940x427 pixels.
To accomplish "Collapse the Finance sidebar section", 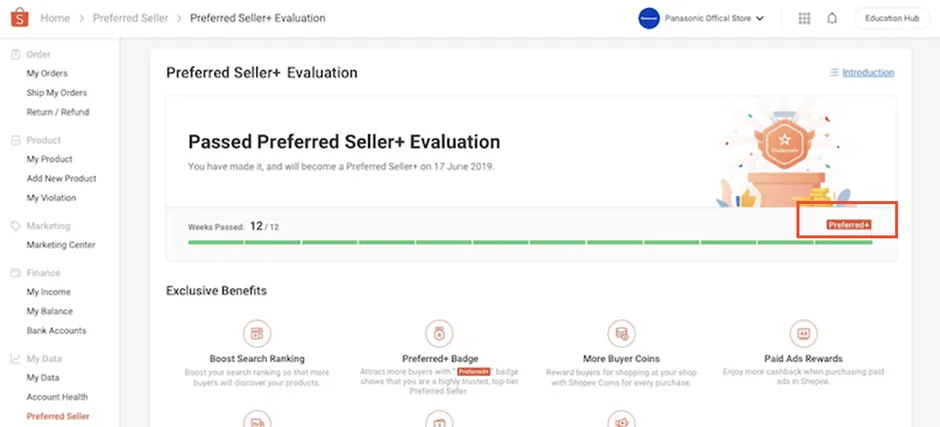I will [43, 273].
